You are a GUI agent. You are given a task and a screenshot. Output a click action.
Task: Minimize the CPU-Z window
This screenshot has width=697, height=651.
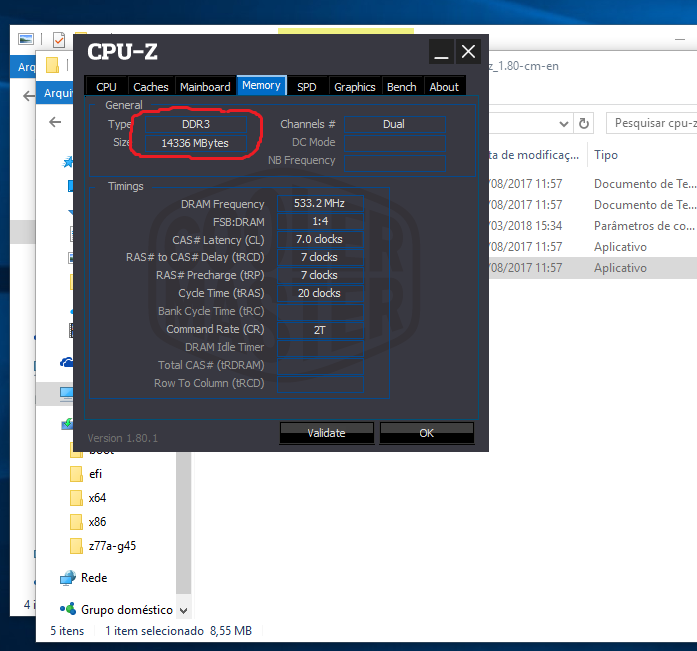tap(441, 52)
